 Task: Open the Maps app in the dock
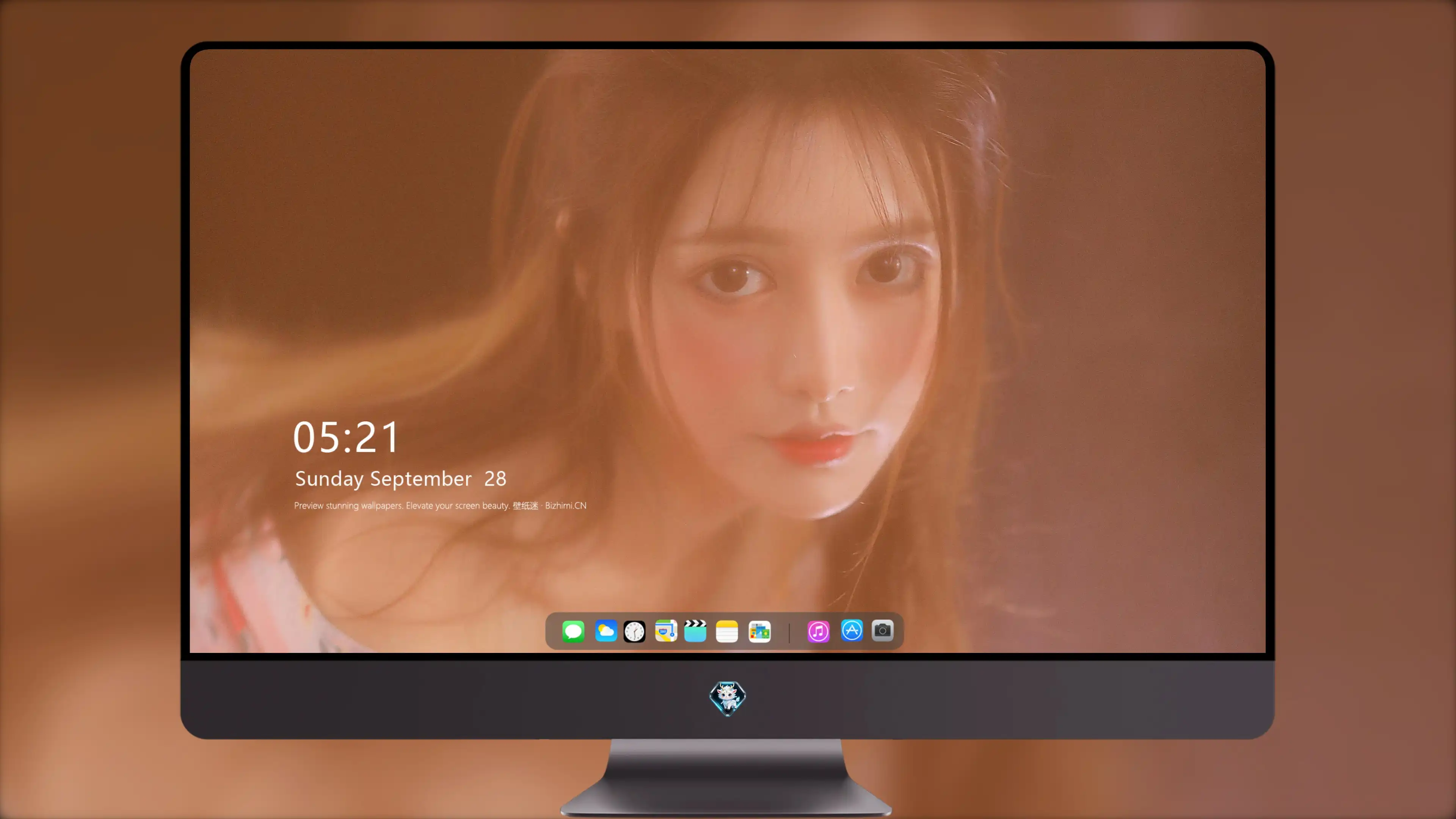coord(666,631)
